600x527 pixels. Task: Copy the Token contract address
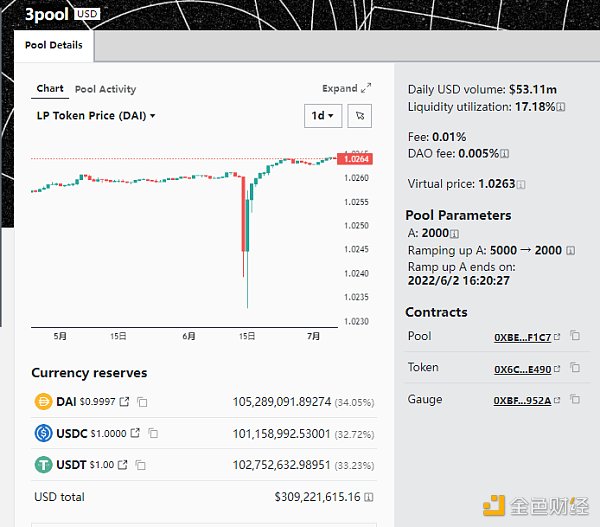click(575, 368)
